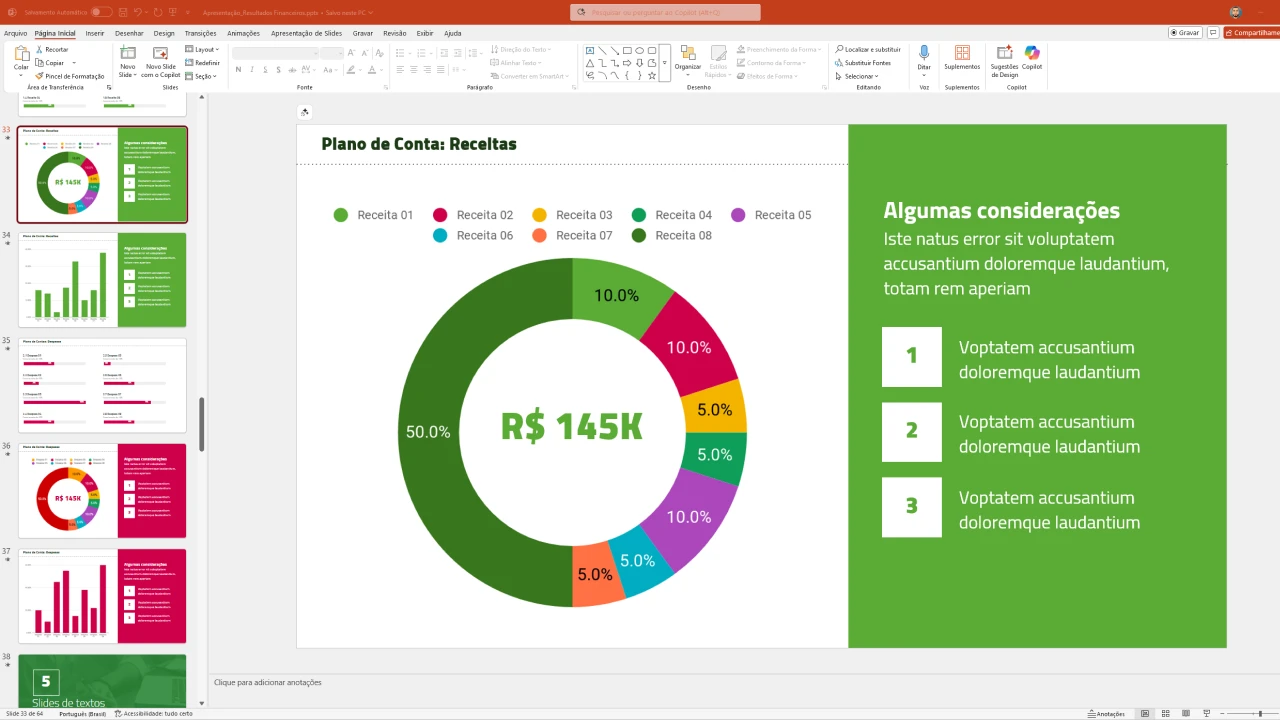1280x720 pixels.
Task: Toggle the Salvamento Automático switch
Action: click(101, 12)
